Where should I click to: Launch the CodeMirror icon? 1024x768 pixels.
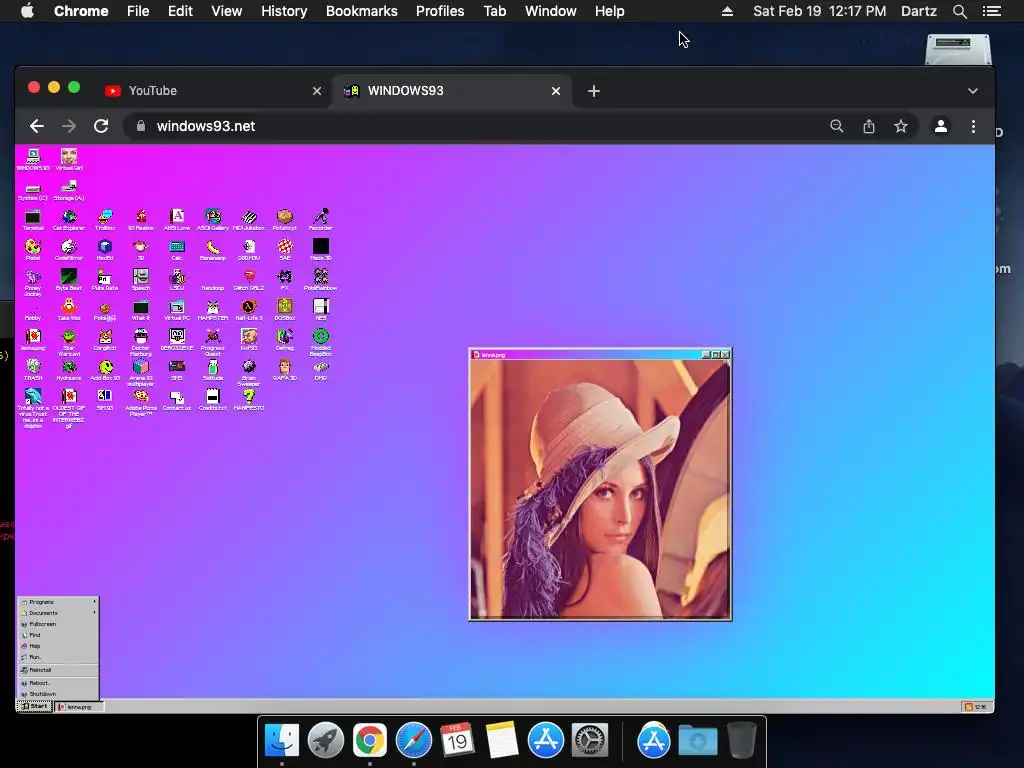click(69, 249)
